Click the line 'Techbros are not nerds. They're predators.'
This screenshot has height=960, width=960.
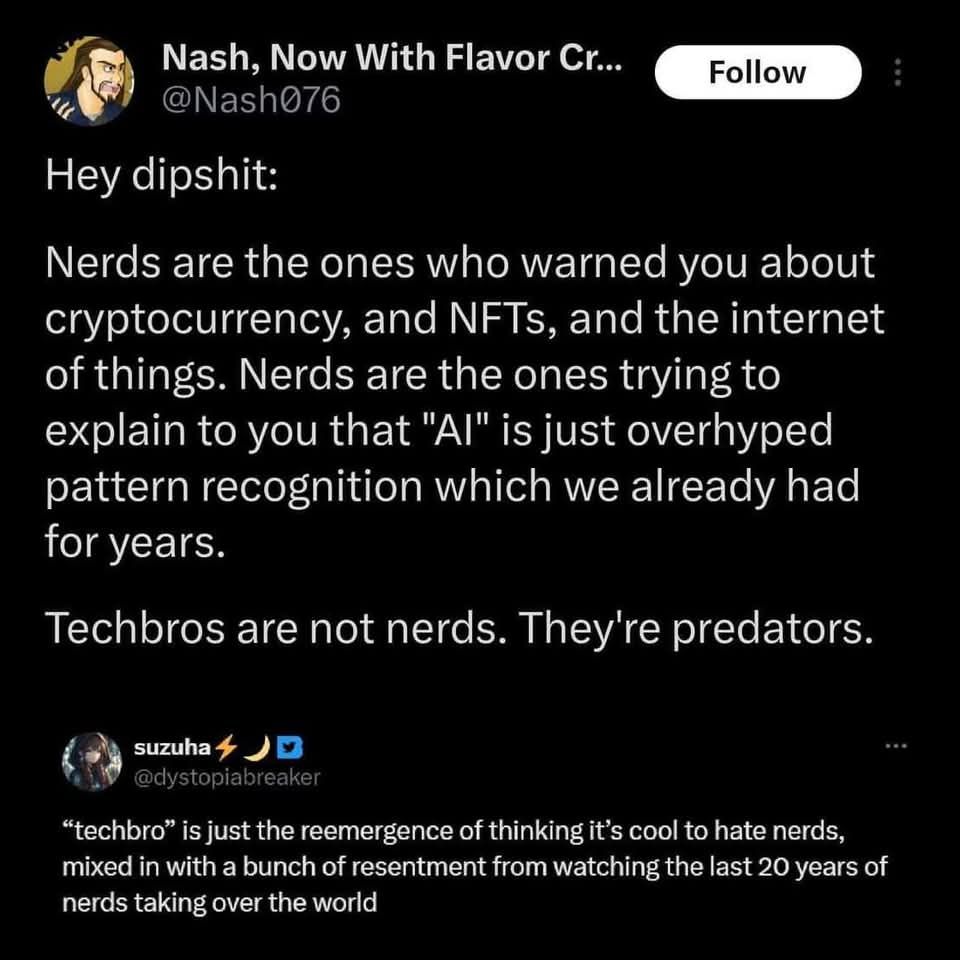click(459, 628)
